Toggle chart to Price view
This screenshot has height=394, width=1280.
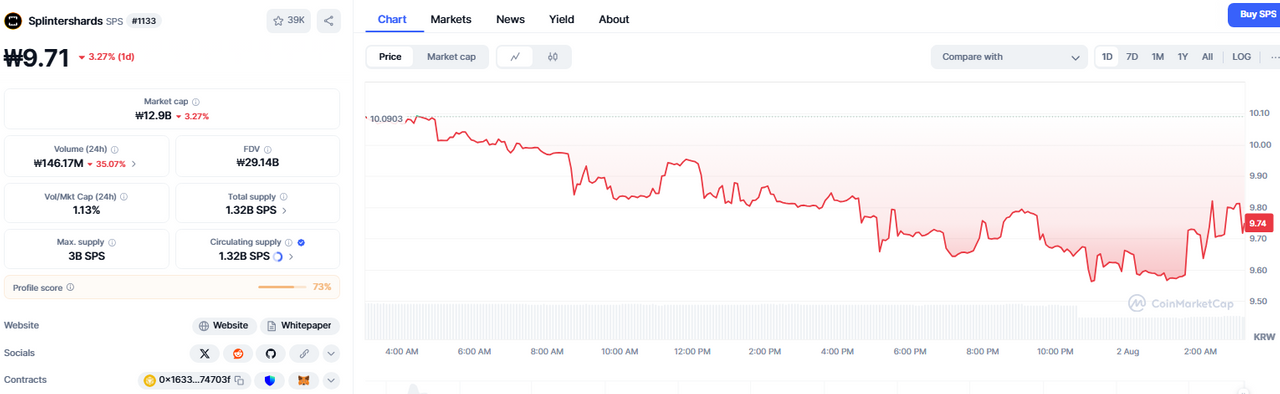coord(390,57)
